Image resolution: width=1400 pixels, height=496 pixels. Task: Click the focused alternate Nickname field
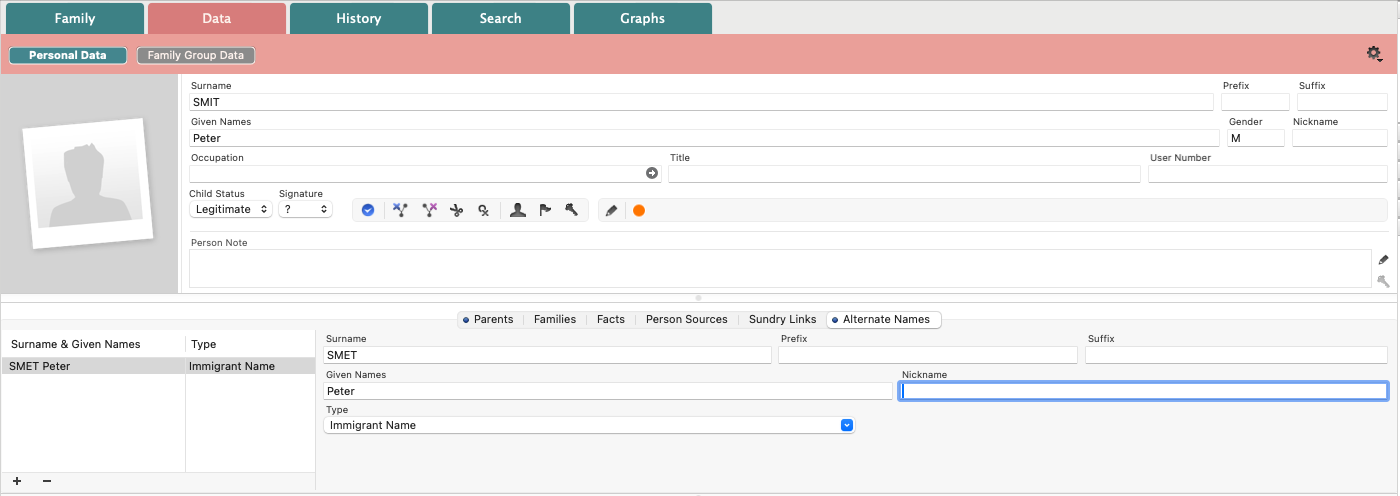1144,391
